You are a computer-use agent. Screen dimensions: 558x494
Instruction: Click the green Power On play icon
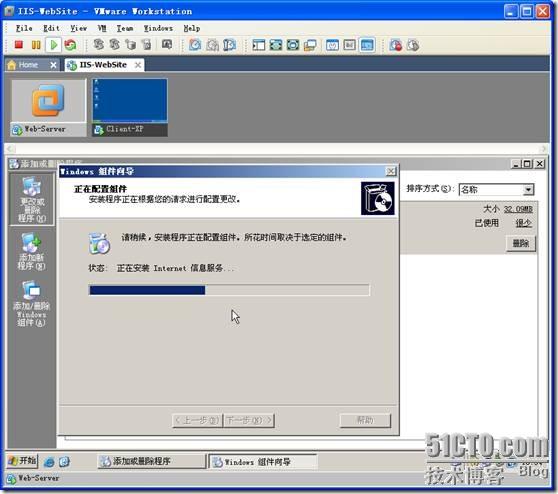point(53,45)
